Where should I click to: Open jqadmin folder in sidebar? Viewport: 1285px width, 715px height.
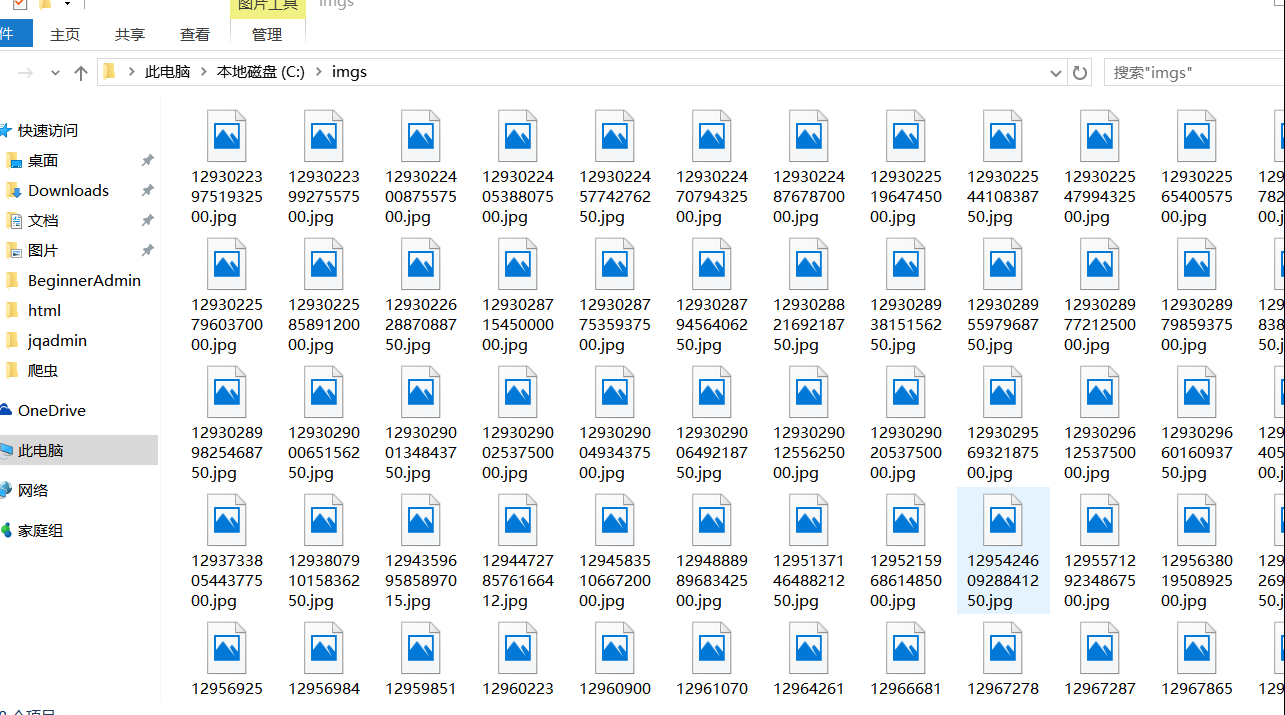click(57, 340)
